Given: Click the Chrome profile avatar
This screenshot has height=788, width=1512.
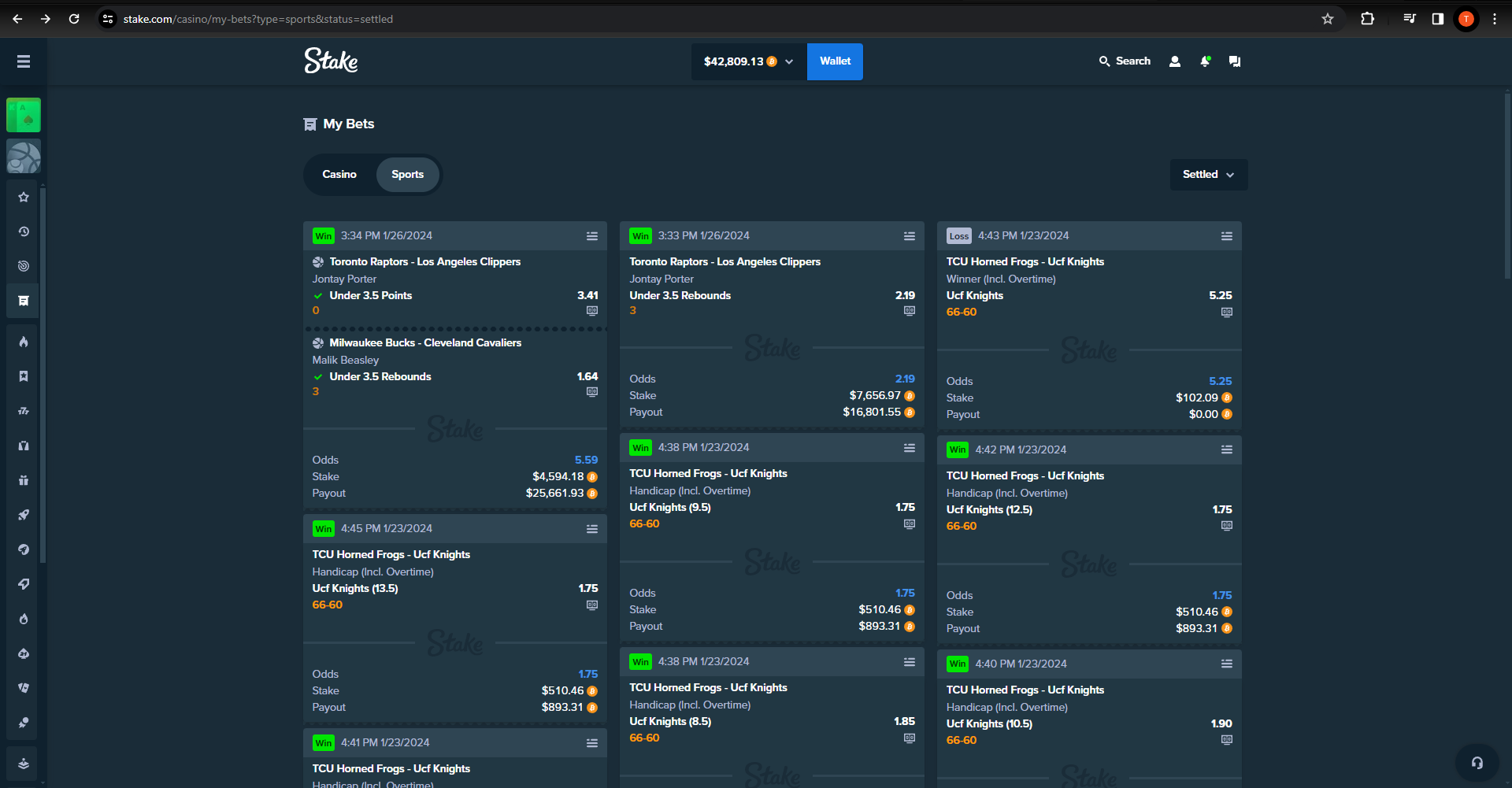Looking at the screenshot, I should click(1466, 19).
